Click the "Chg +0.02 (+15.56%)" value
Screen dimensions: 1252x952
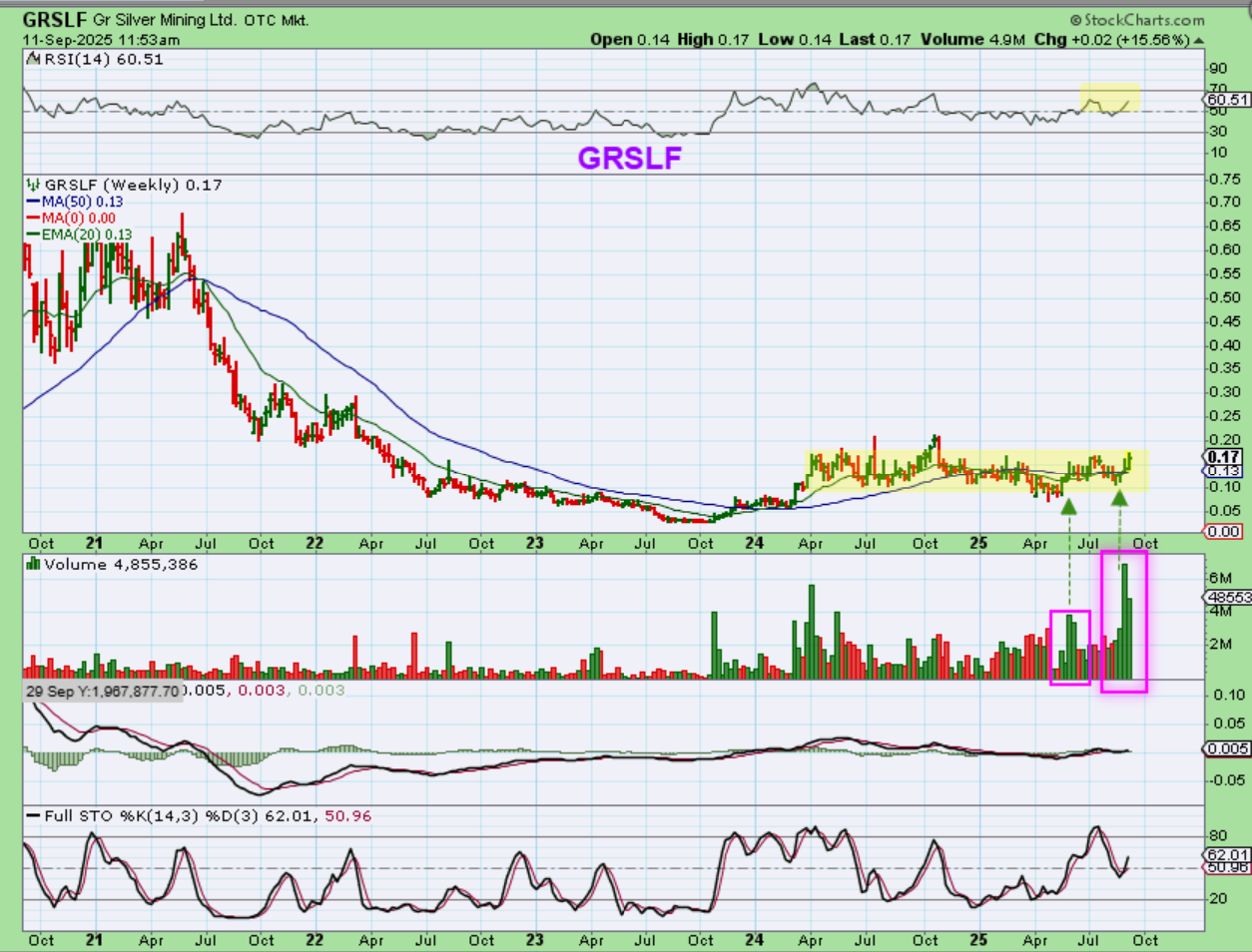coord(1112,40)
